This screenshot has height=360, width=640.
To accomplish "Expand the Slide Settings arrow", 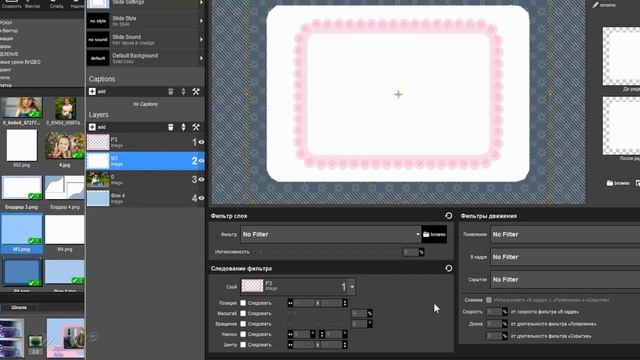I will pyautogui.click(x=201, y=2).
